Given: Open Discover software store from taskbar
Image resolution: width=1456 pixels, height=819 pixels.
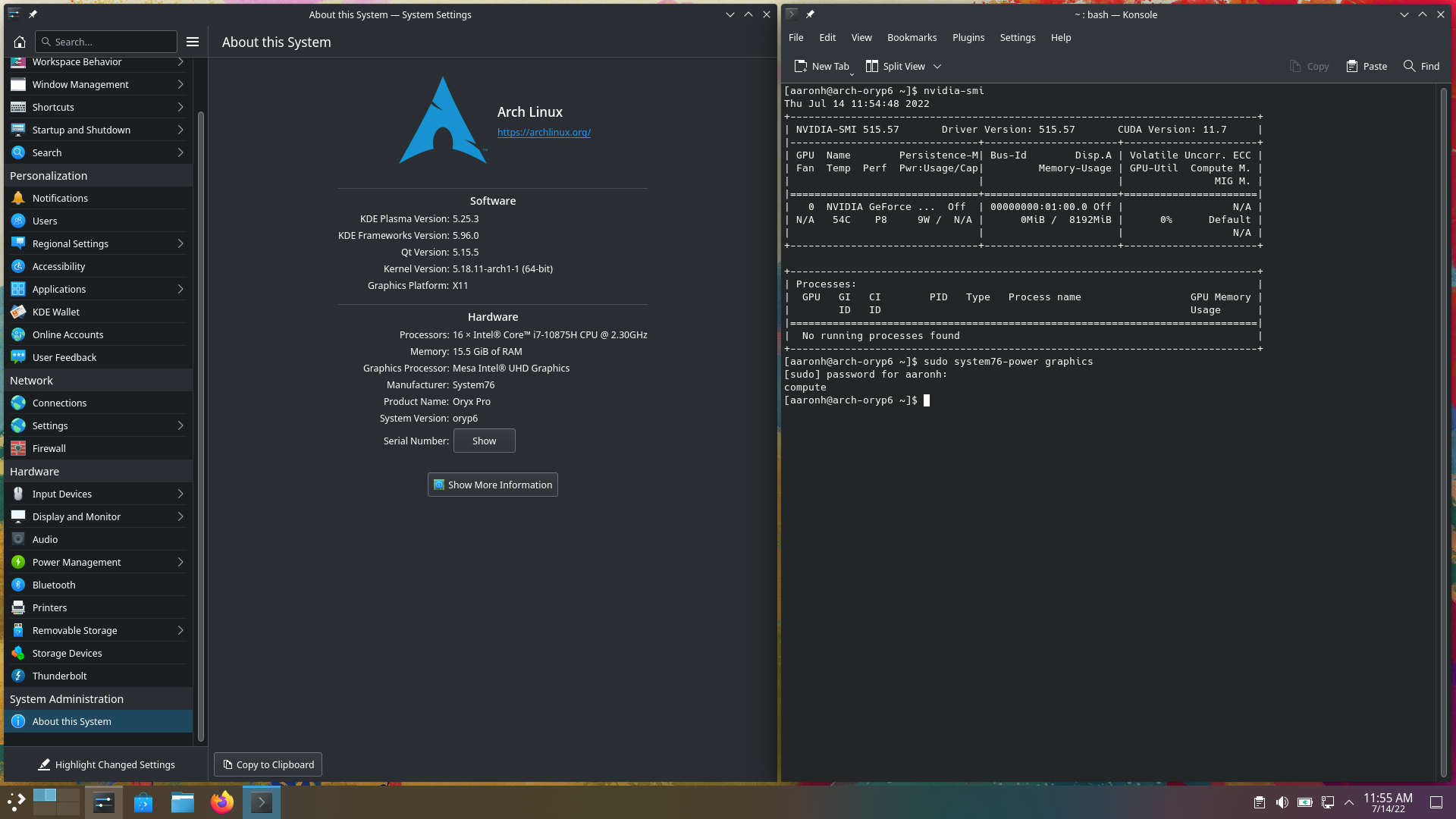Looking at the screenshot, I should [143, 802].
